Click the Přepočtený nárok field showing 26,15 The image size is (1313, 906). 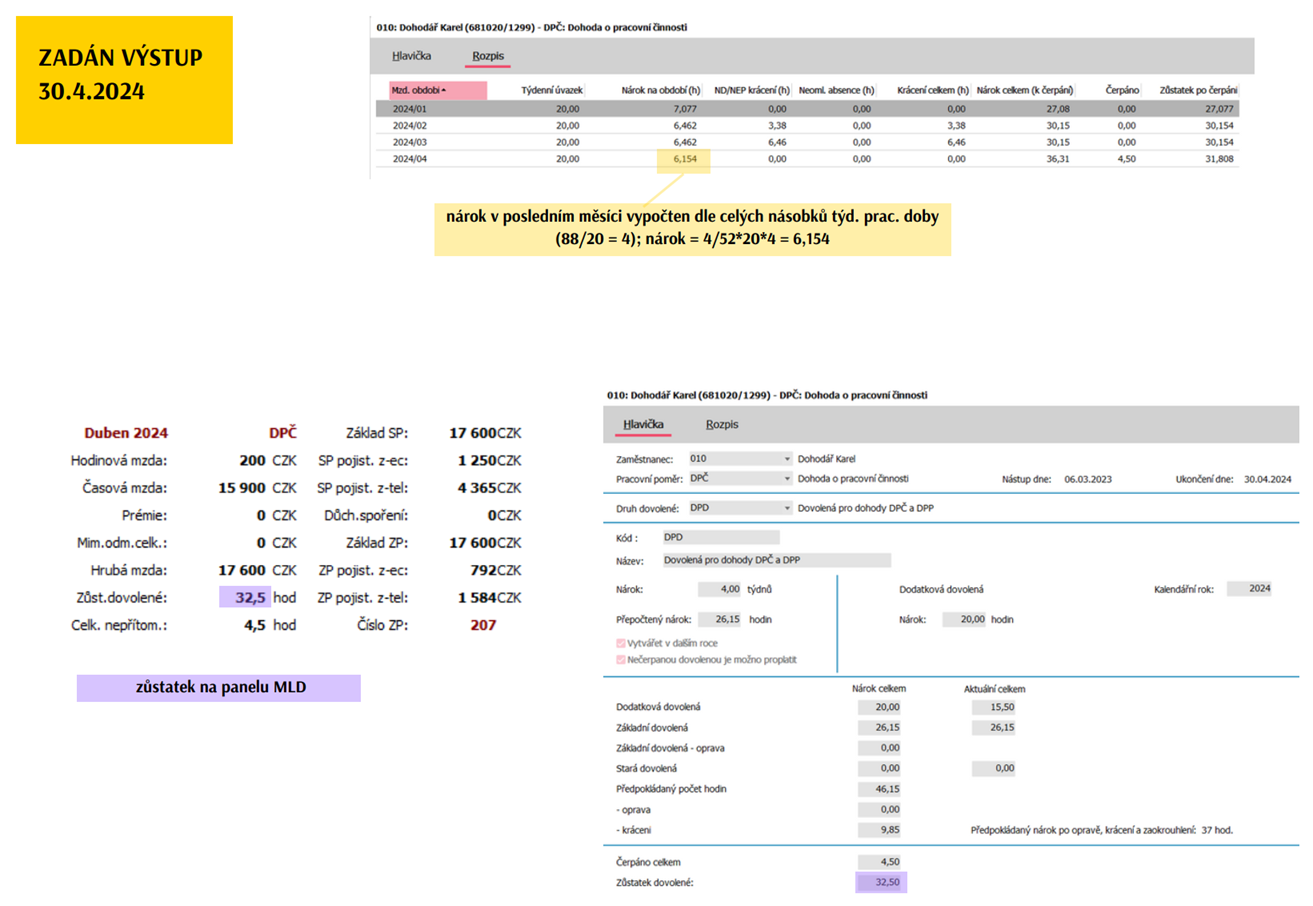coord(719,619)
